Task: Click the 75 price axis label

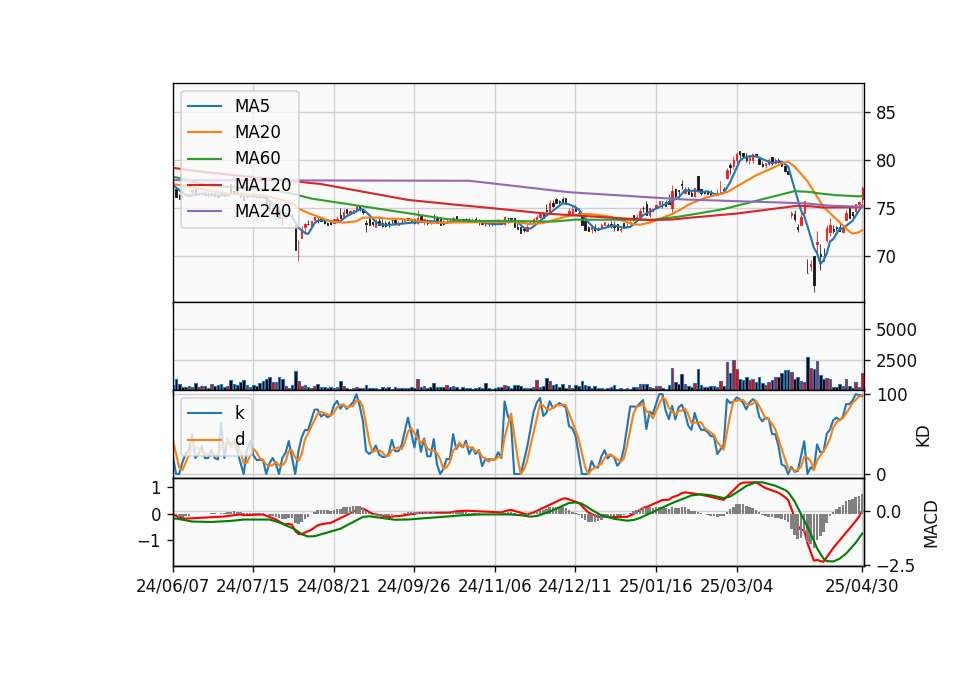Action: [885, 209]
